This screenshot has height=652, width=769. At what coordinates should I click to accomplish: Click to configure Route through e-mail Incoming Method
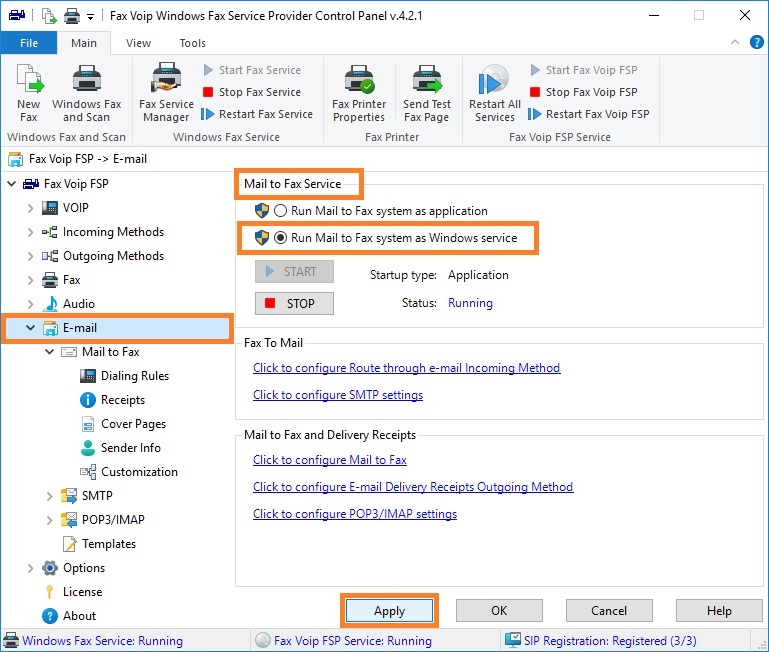tap(407, 368)
